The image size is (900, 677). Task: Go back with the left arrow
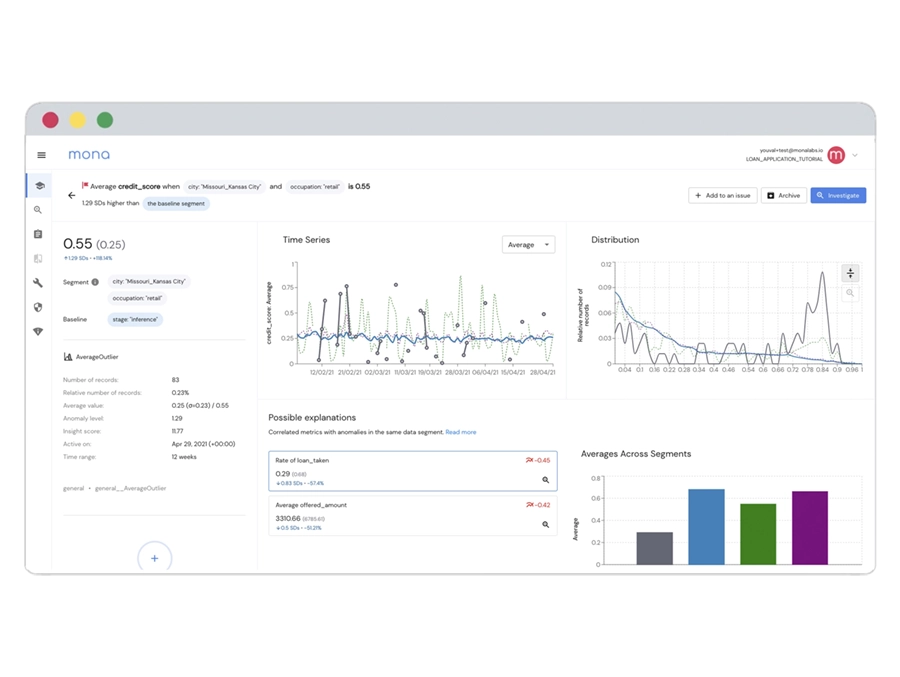pos(71,195)
